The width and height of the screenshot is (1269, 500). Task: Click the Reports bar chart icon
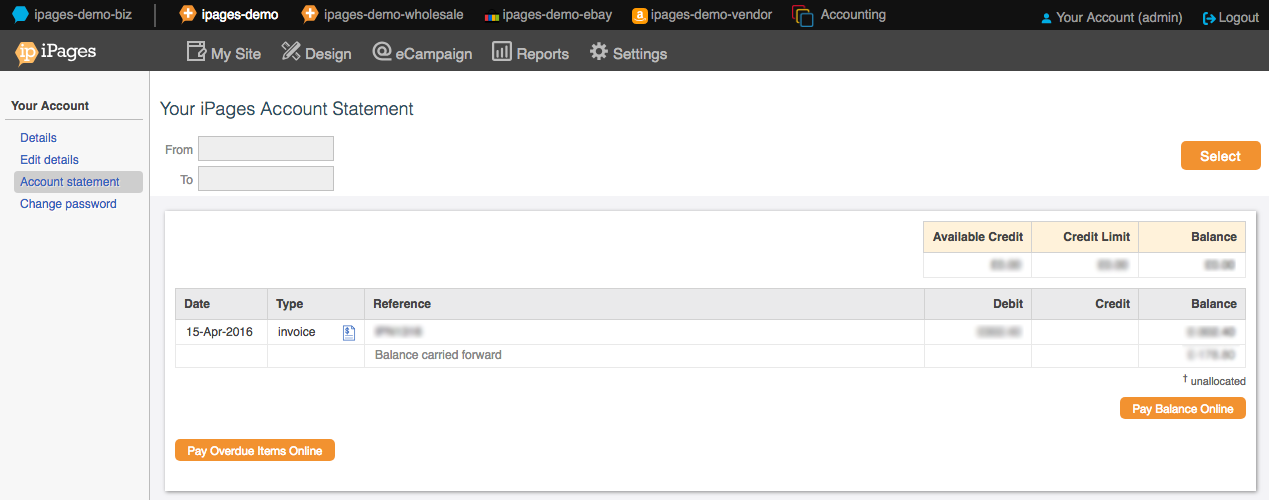[x=502, y=51]
